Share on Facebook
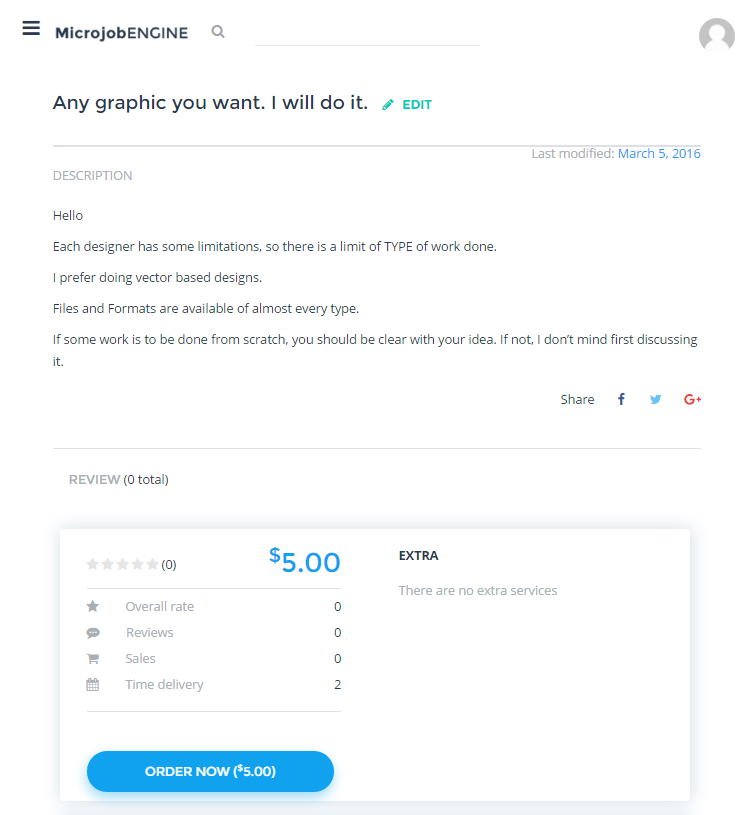 (621, 399)
